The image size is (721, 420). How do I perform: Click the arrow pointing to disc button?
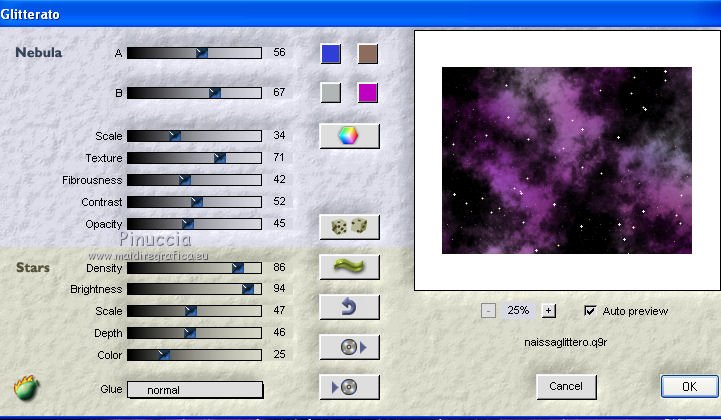(349, 387)
